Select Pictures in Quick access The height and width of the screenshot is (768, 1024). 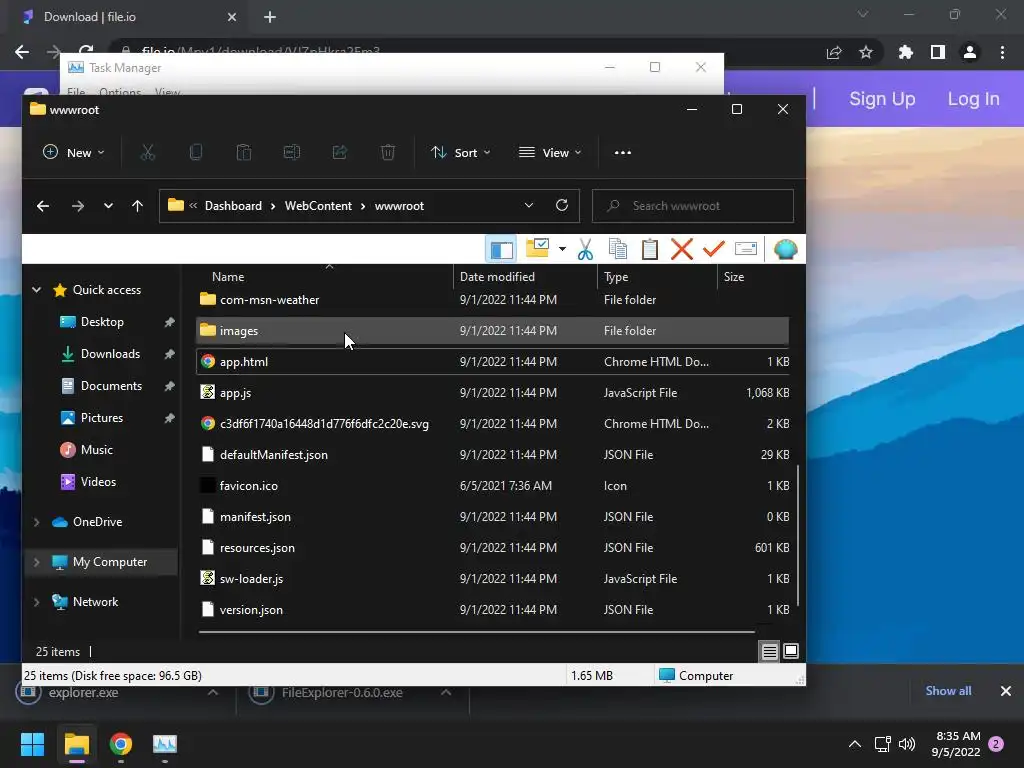tap(102, 417)
